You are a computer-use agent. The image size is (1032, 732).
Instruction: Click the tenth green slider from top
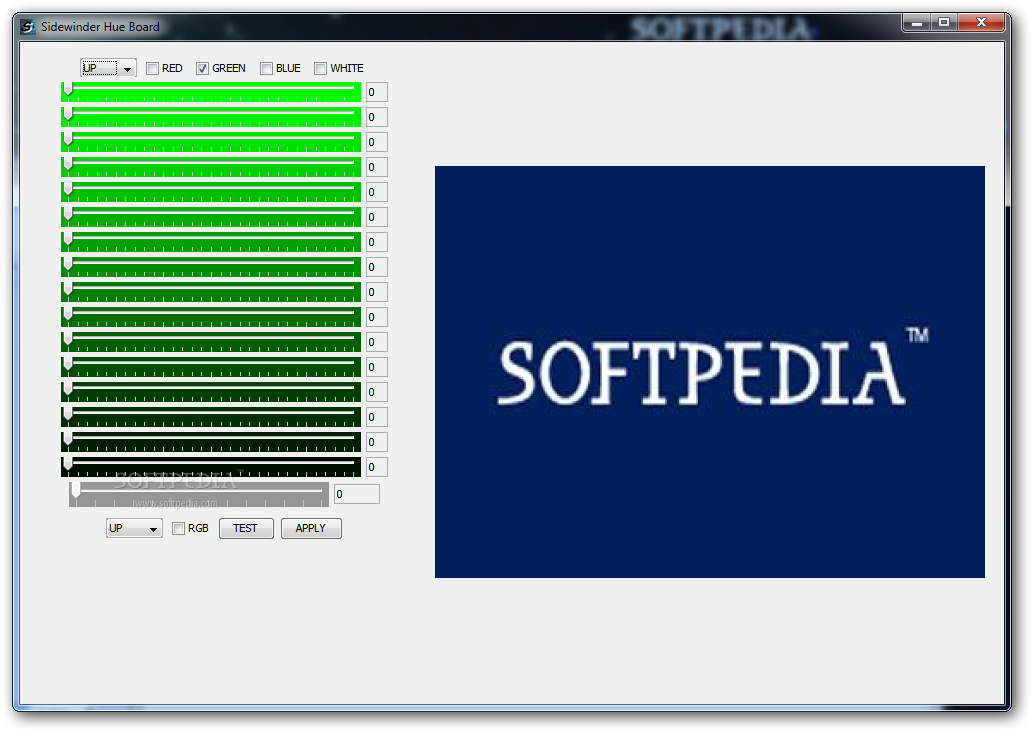pos(211,317)
